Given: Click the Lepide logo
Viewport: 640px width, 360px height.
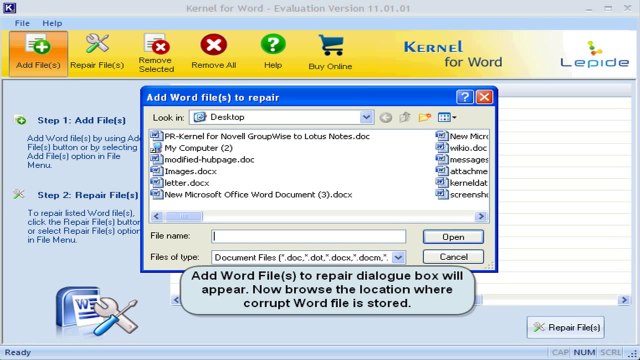Looking at the screenshot, I should tap(594, 55).
